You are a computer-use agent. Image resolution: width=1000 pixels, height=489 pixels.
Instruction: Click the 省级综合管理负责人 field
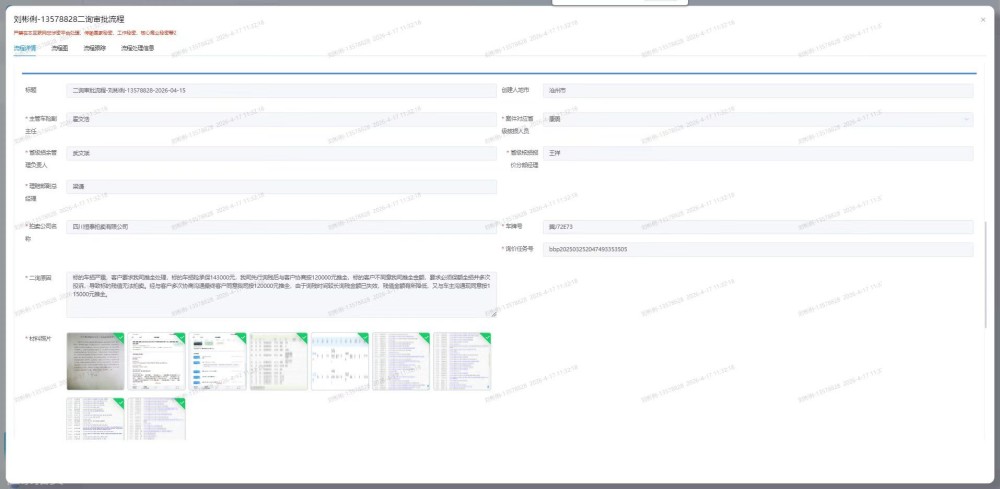[281, 153]
